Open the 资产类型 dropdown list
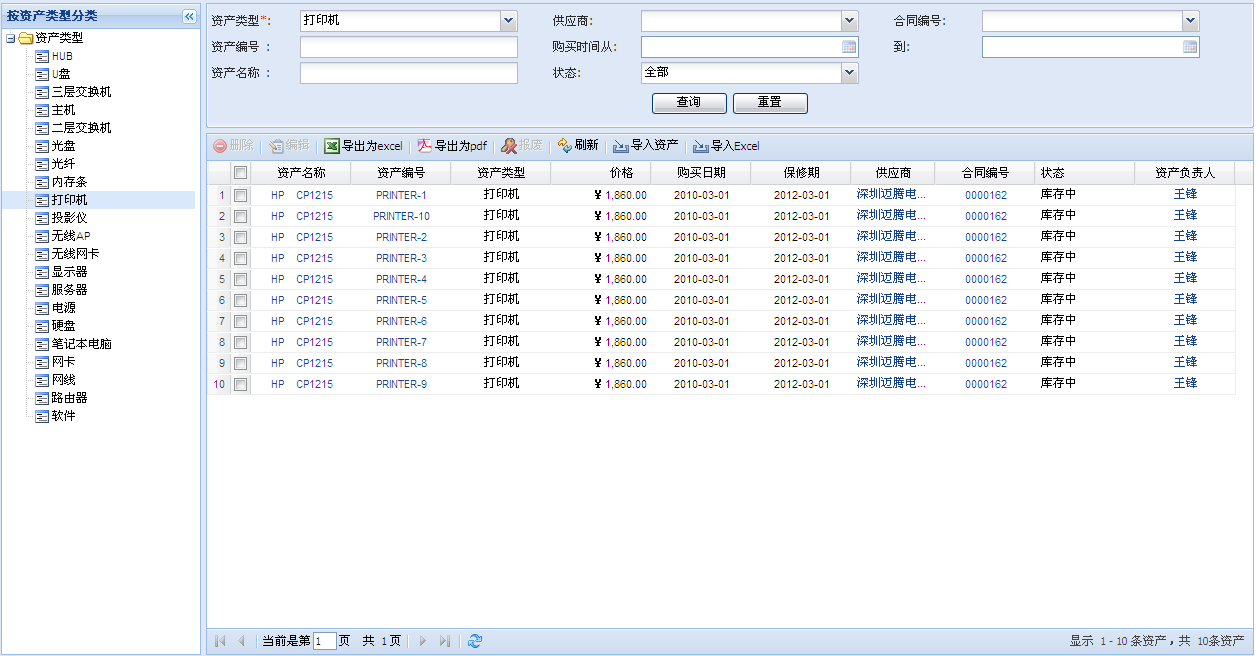The width and height of the screenshot is (1256, 656). tap(509, 21)
